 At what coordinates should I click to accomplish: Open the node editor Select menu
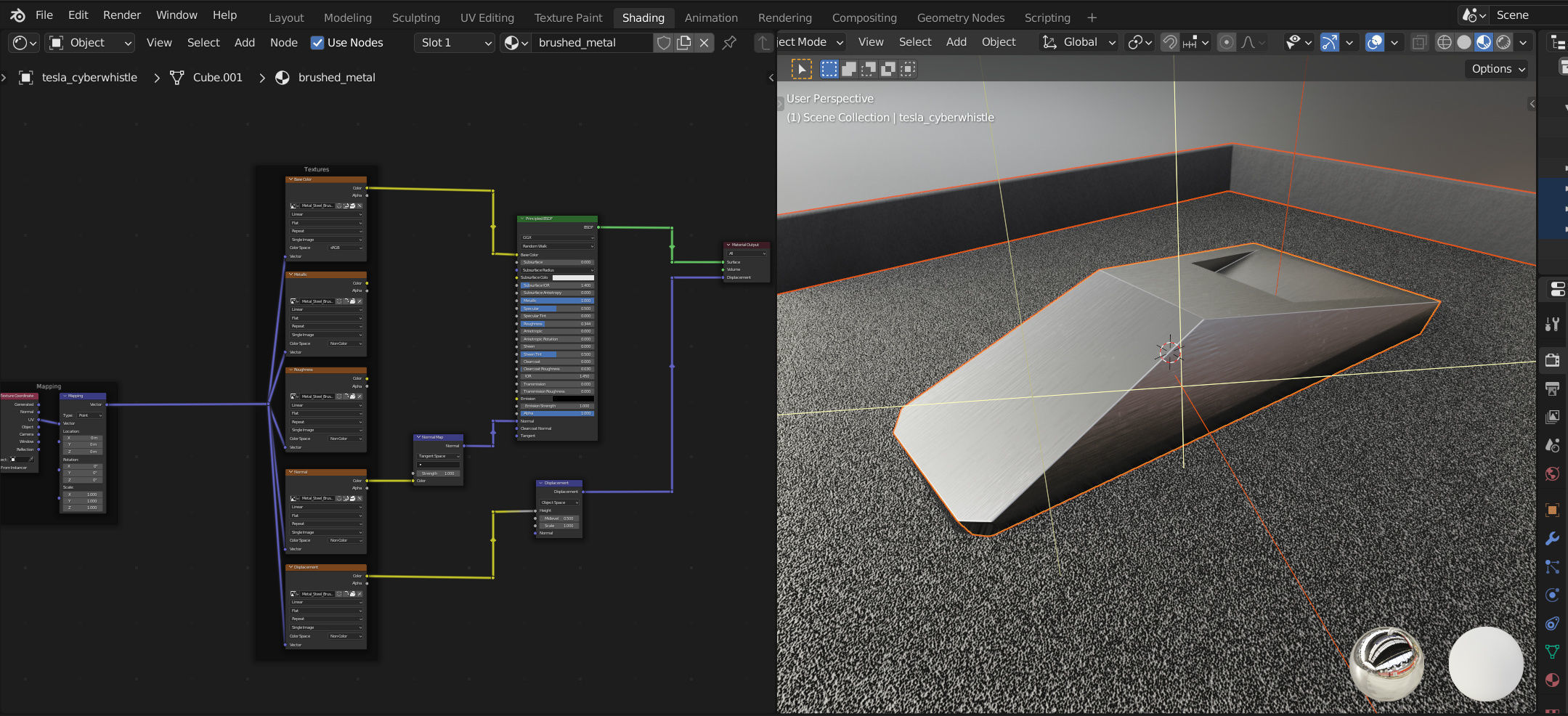click(203, 43)
